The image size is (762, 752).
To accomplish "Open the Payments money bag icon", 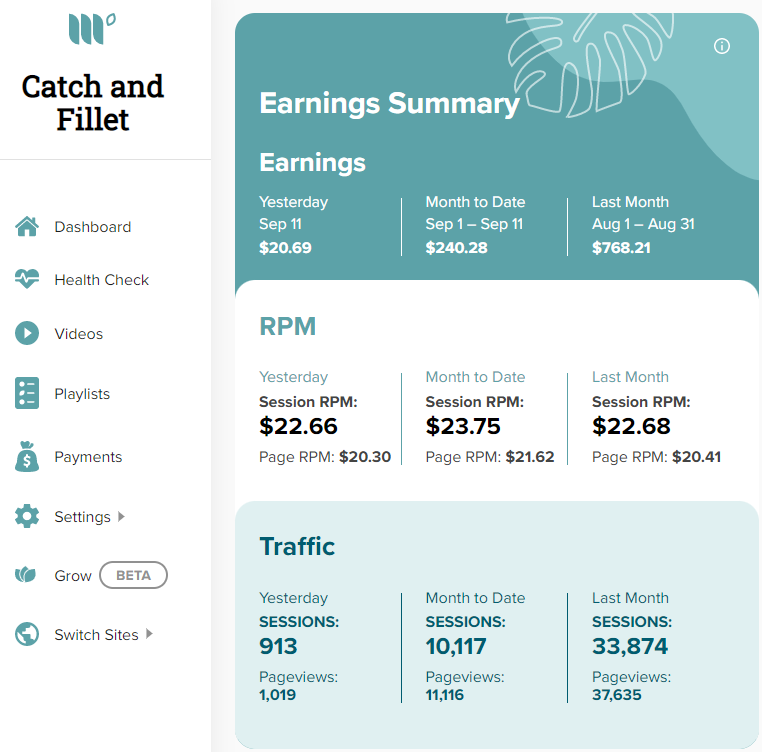I will click(27, 456).
